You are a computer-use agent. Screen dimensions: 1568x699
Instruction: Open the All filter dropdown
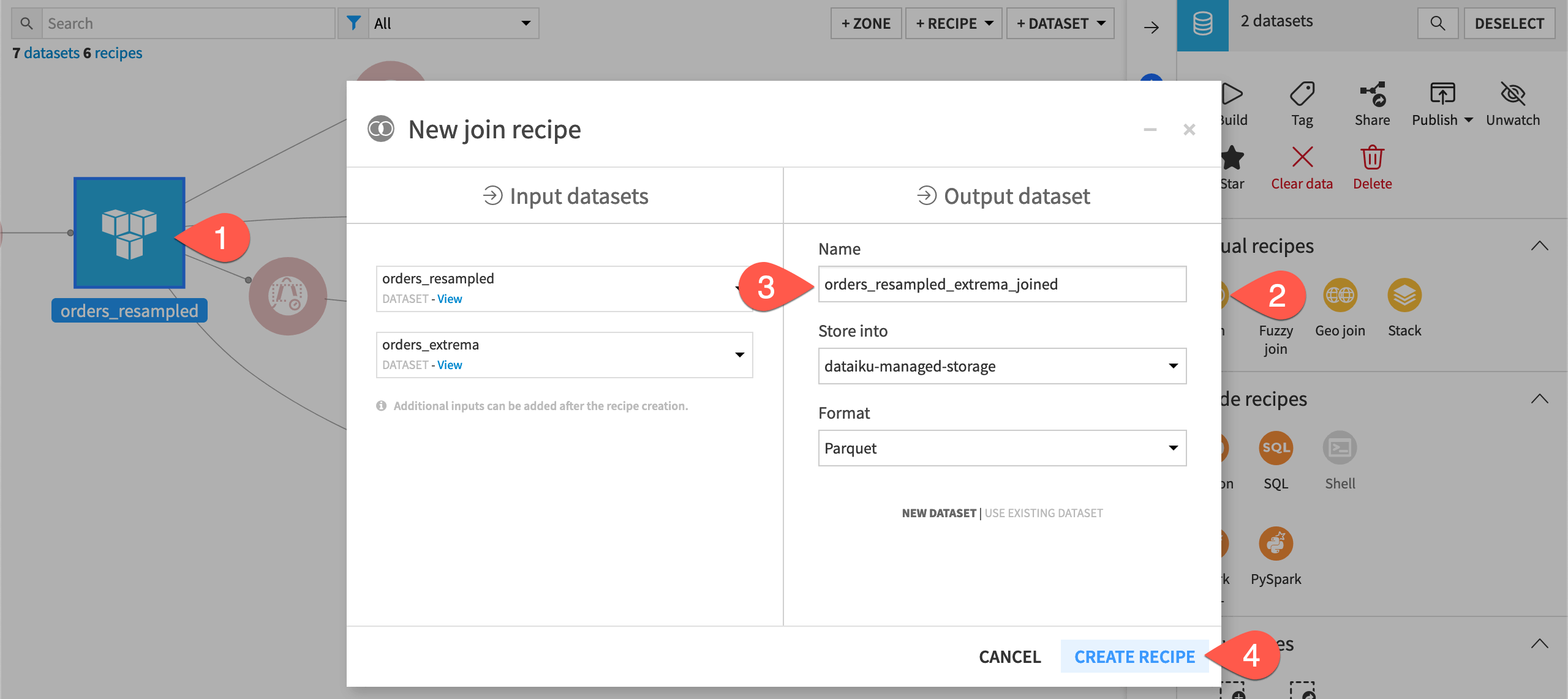pos(453,23)
